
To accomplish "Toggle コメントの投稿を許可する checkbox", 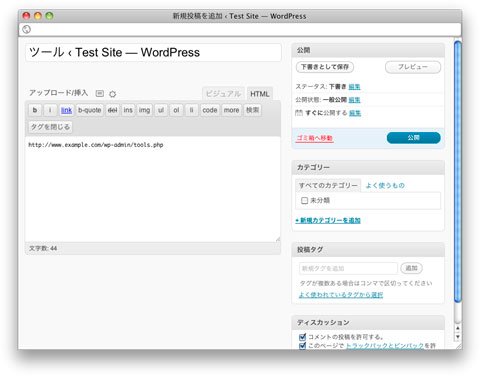I will [302, 337].
